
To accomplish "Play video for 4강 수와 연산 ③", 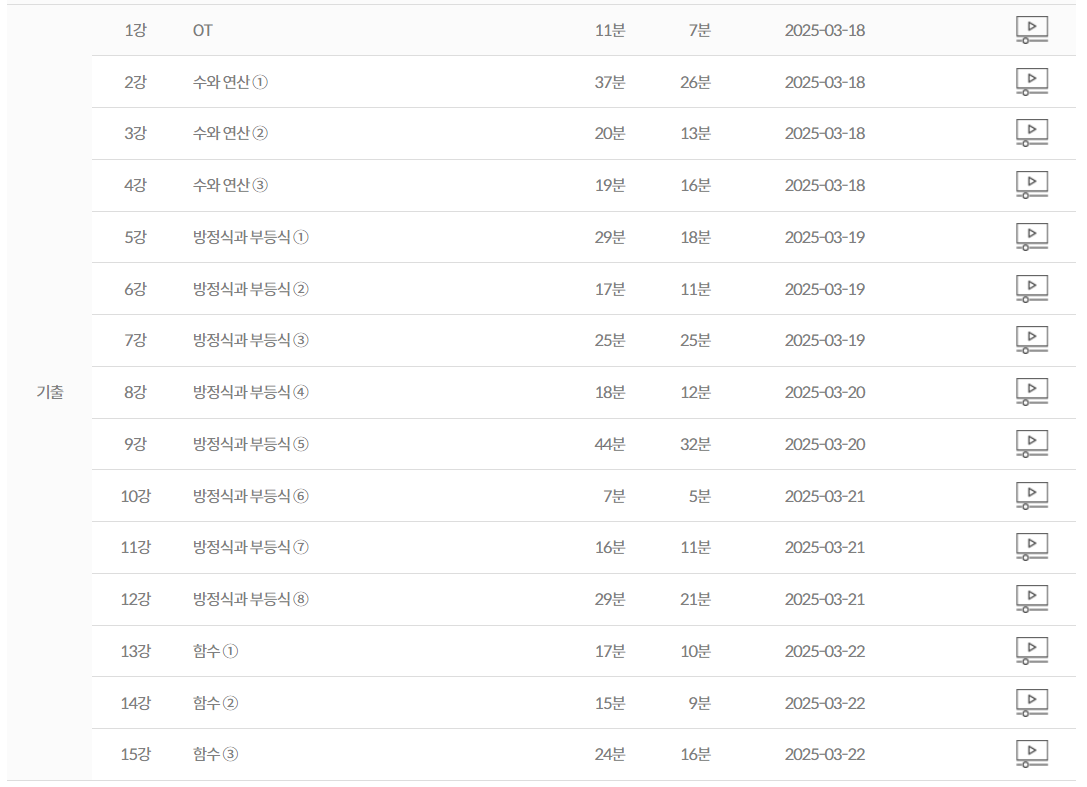I will [x=1031, y=185].
